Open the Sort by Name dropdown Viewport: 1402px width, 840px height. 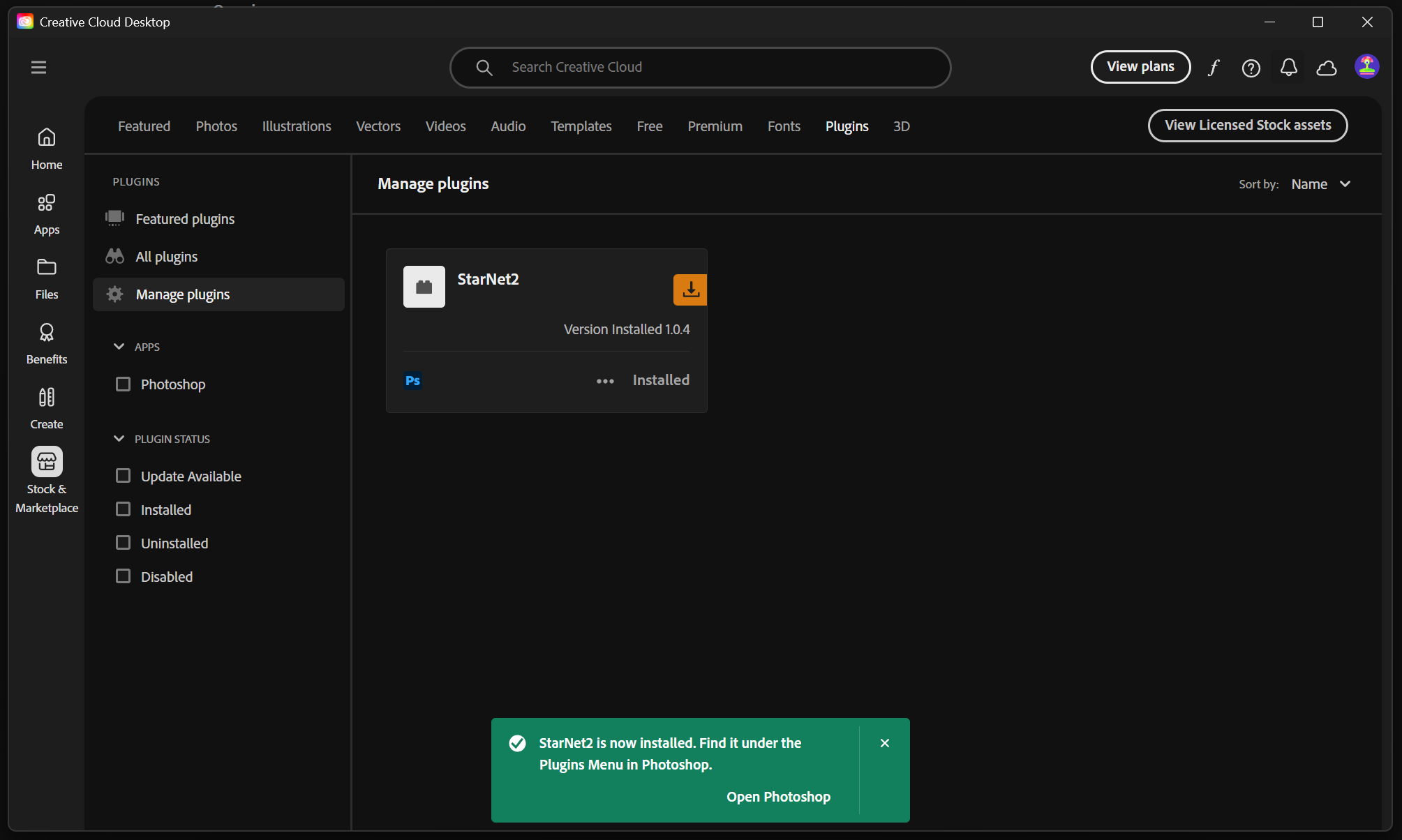pyautogui.click(x=1320, y=184)
